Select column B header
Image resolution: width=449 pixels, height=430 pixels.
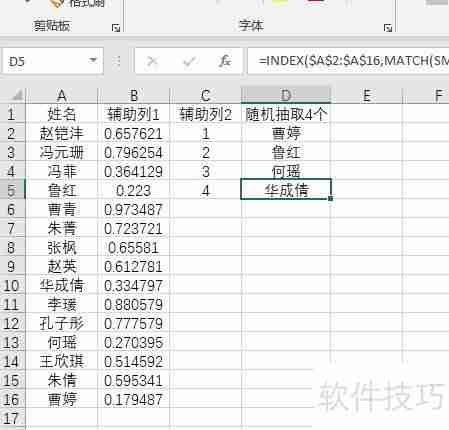[134, 96]
